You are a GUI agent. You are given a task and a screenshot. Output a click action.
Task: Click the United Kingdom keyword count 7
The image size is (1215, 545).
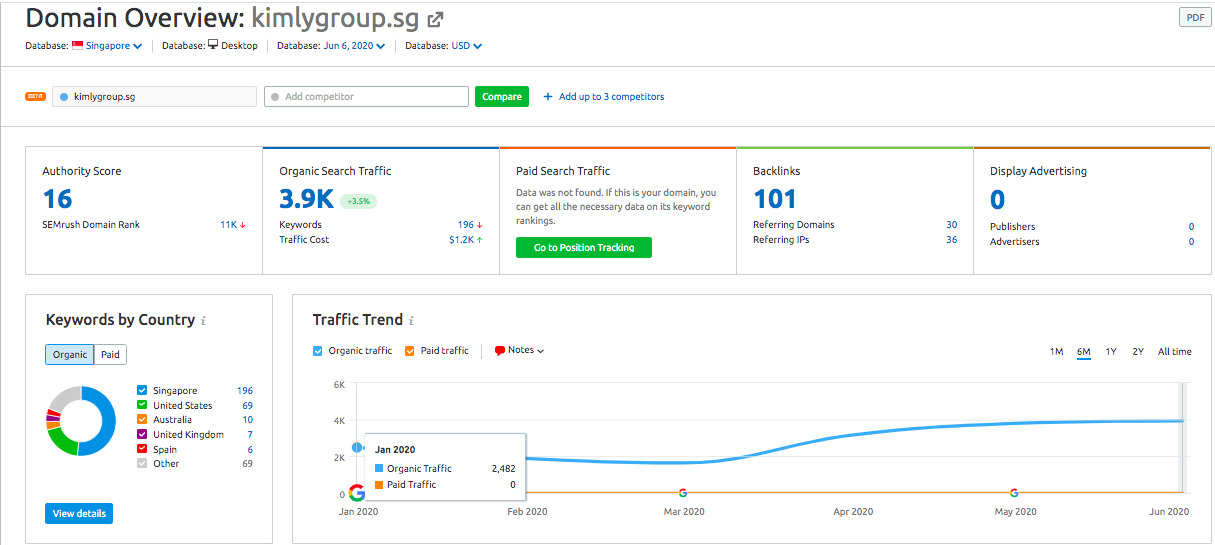point(250,435)
